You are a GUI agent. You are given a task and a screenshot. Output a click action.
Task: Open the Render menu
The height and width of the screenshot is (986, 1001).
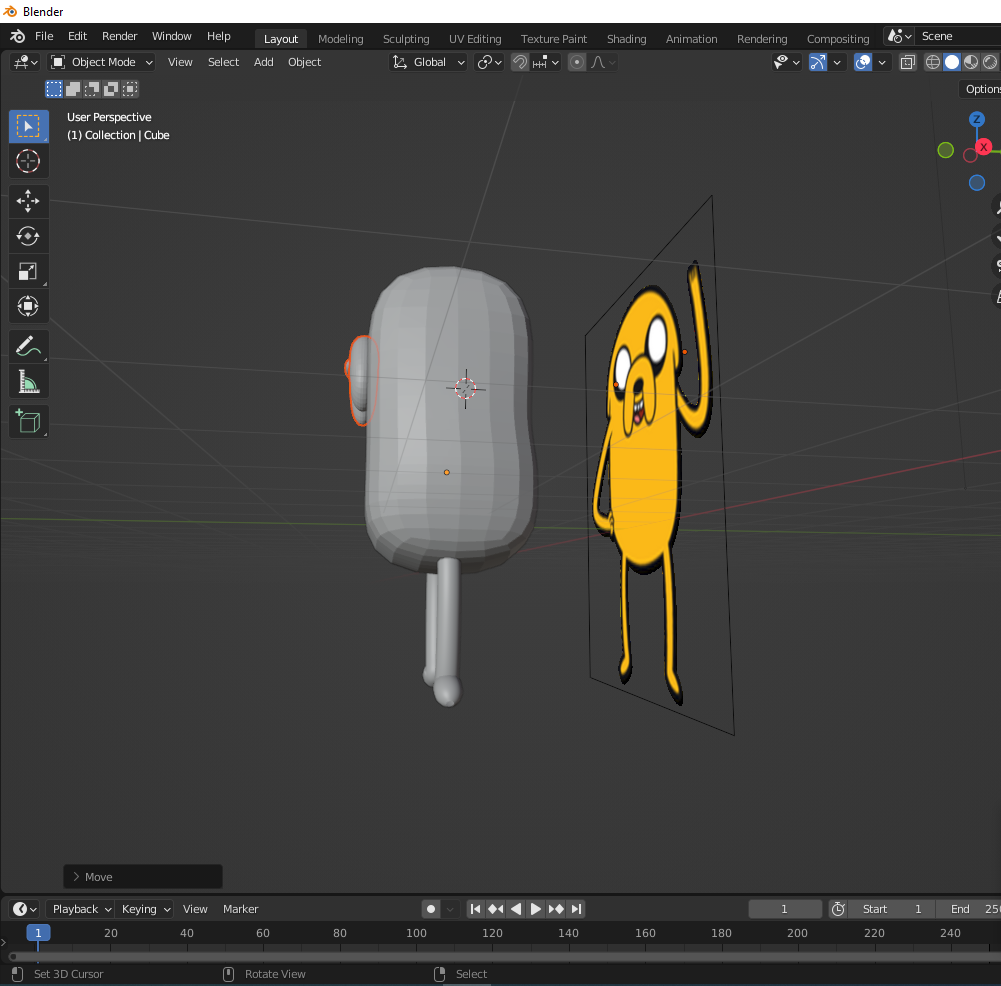119,36
